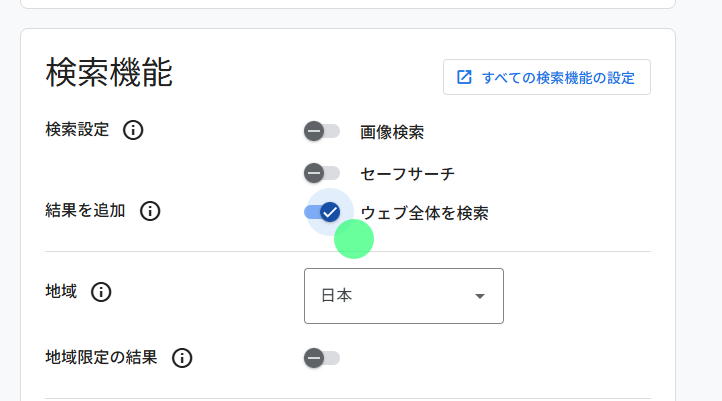Click the 検索機能 section heading
722x401 pixels.
coord(109,73)
